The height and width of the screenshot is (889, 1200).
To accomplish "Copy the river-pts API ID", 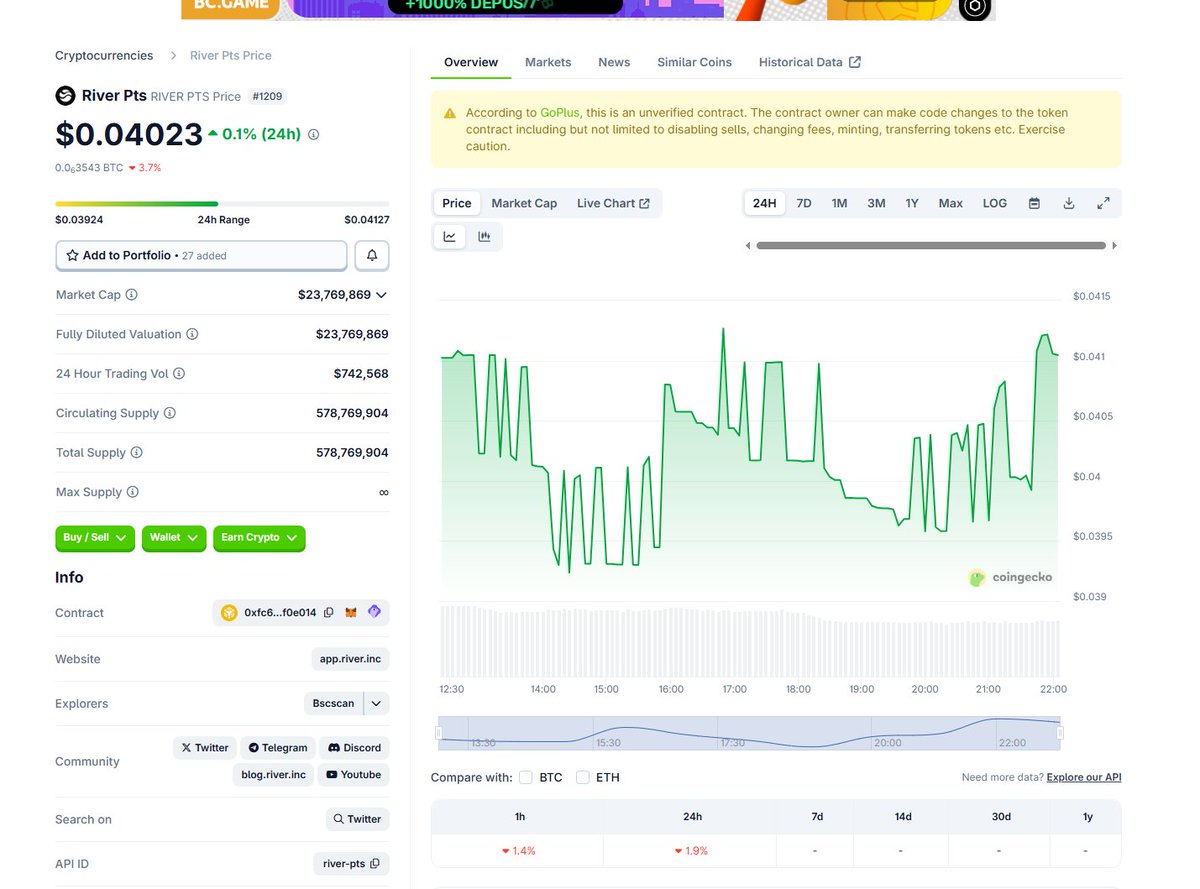I will [x=375, y=864].
